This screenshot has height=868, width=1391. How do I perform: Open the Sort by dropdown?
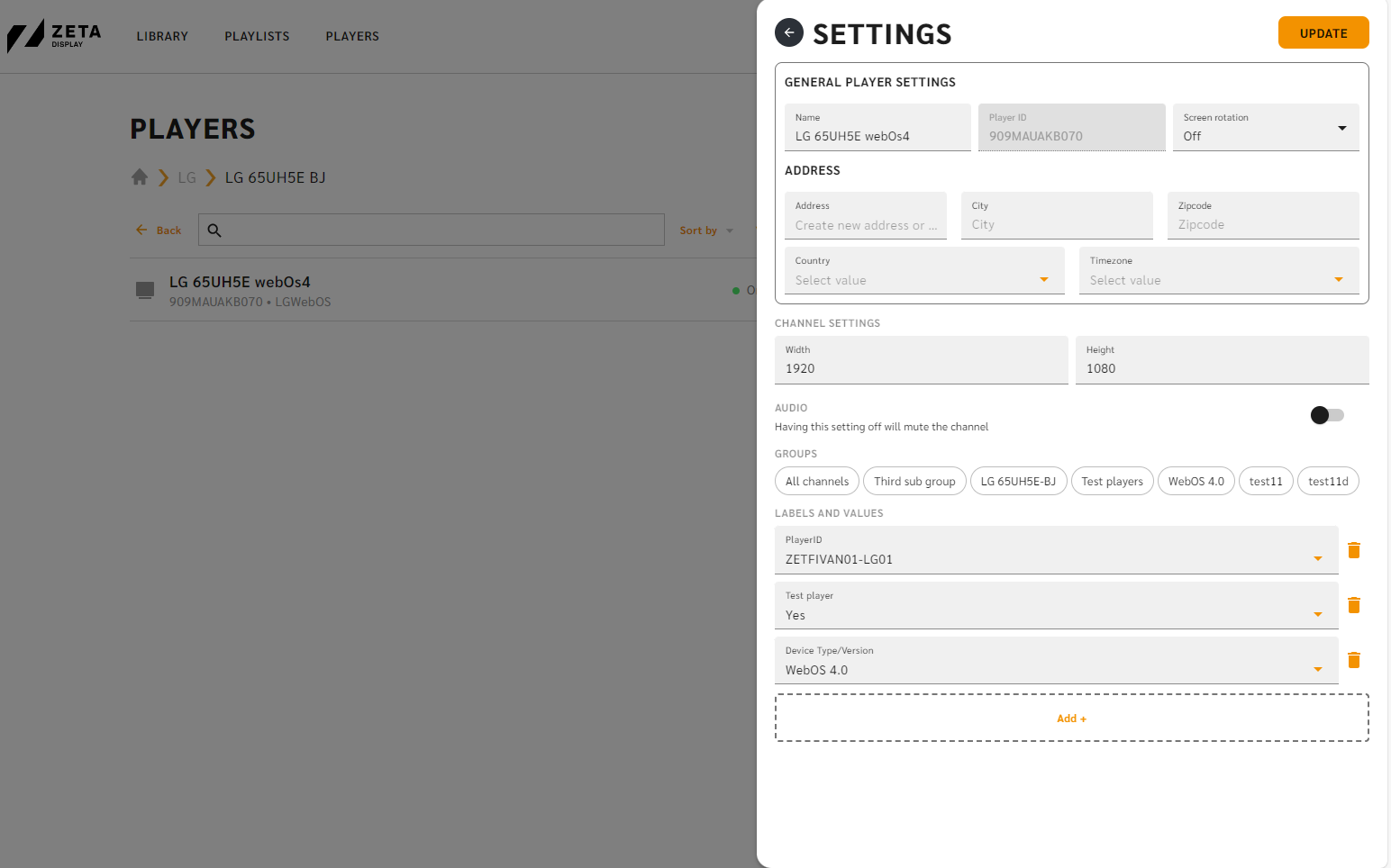click(x=706, y=231)
